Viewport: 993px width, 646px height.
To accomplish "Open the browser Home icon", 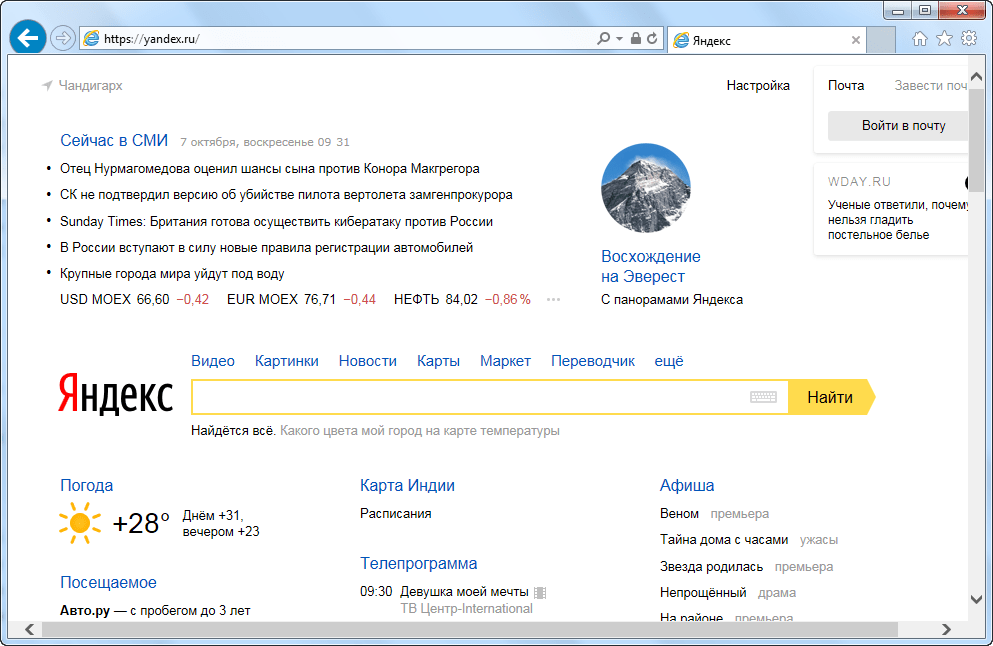I will pos(920,39).
